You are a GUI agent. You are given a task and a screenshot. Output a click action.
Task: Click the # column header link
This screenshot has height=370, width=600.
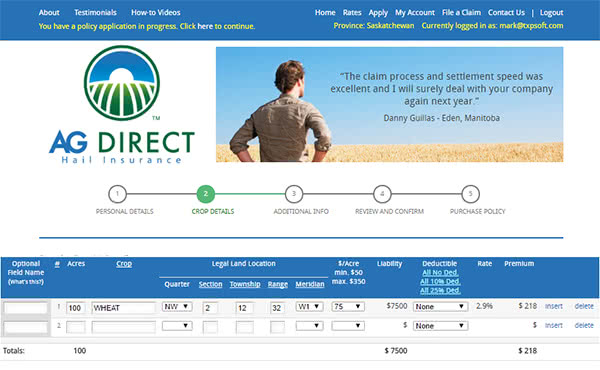57,264
